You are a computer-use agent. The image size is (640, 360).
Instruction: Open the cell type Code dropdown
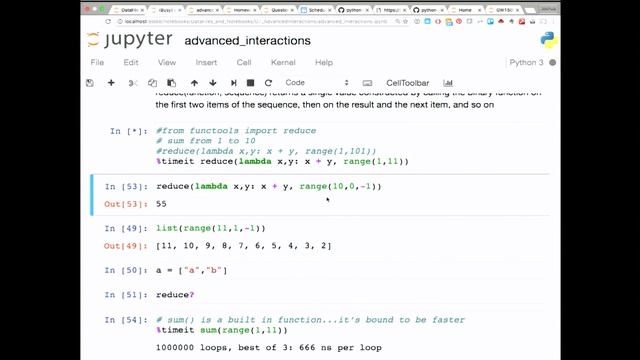[317, 82]
